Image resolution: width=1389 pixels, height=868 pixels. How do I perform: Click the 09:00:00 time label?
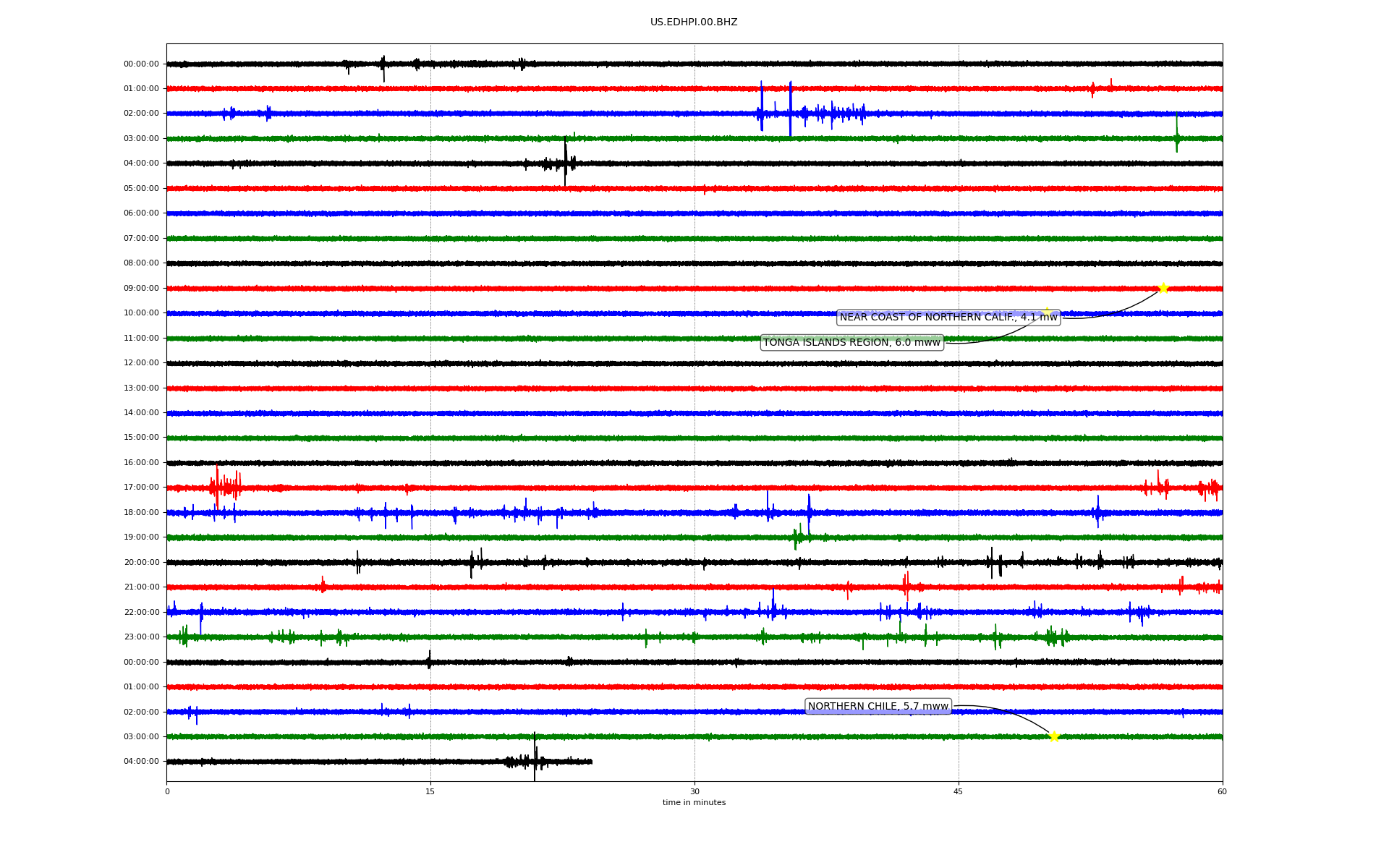pos(141,289)
